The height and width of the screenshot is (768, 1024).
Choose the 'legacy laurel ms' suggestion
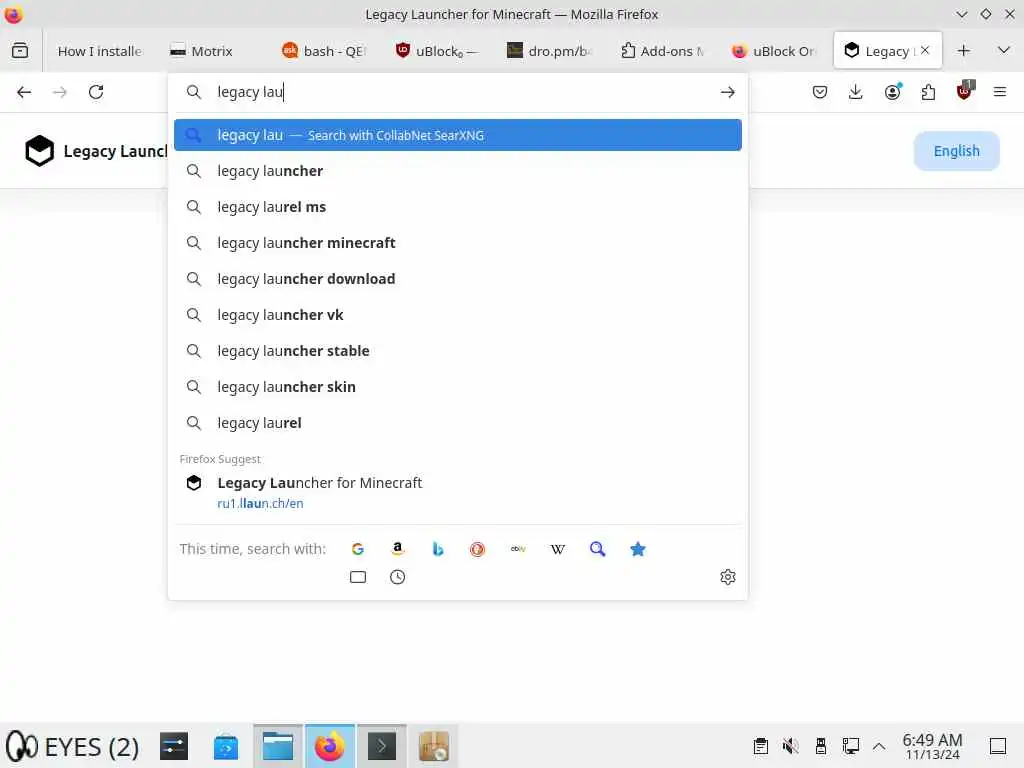point(458,207)
